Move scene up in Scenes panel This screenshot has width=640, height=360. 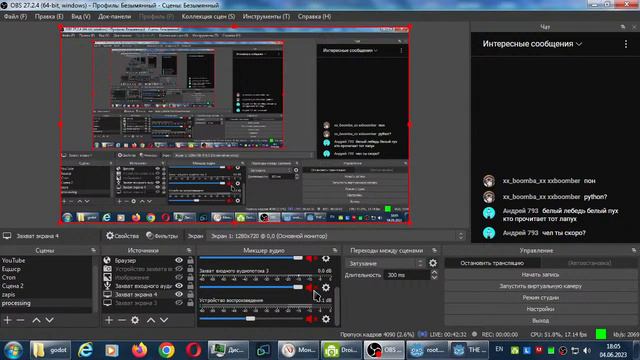(36, 320)
